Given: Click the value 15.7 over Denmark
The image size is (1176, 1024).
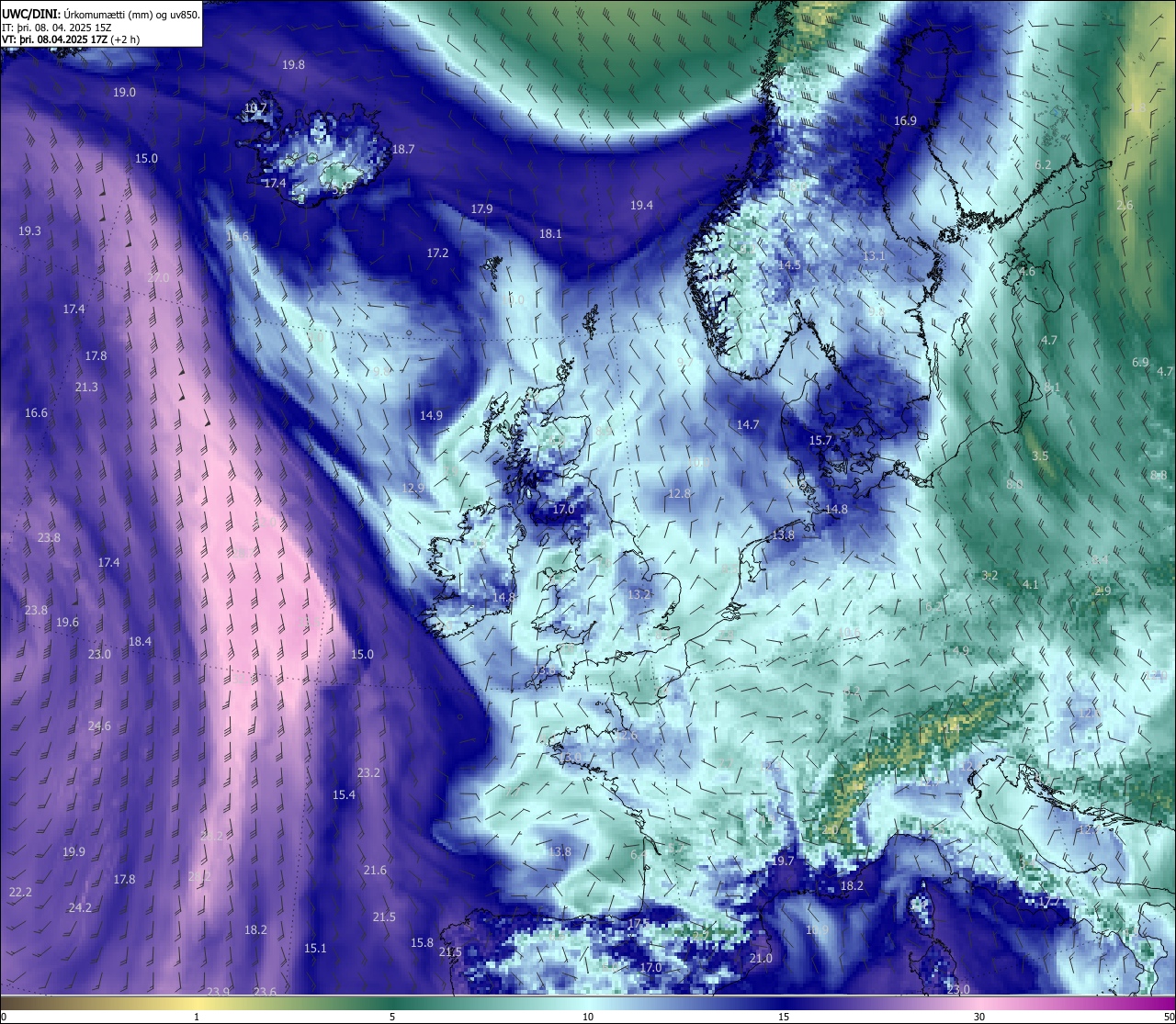Looking at the screenshot, I should point(820,440).
